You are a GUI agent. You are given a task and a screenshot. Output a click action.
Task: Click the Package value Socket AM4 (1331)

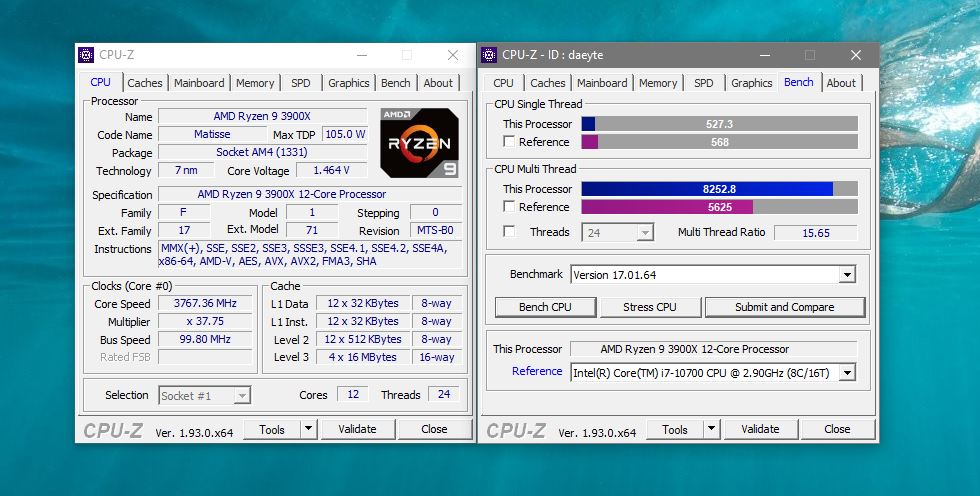tap(262, 152)
